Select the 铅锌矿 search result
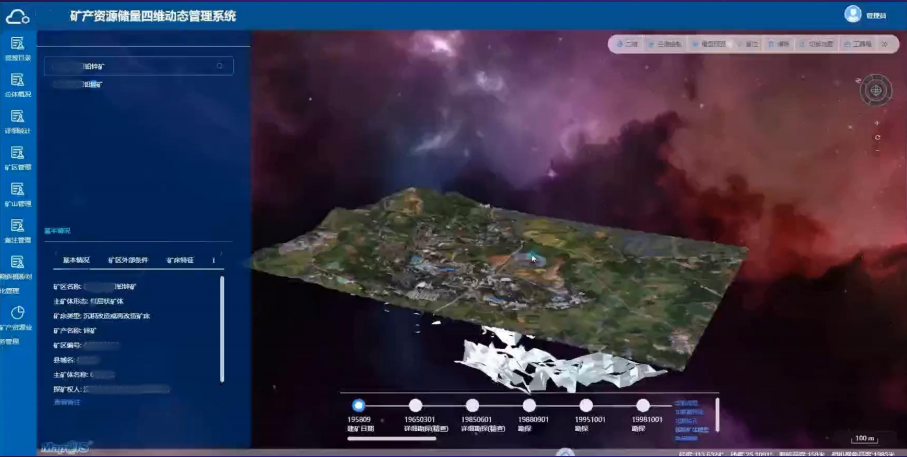 click(x=78, y=84)
